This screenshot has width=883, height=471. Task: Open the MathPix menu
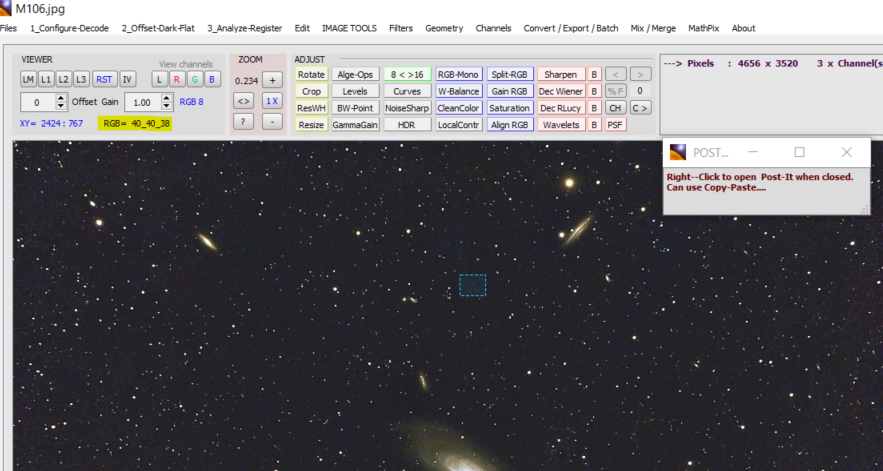(703, 28)
